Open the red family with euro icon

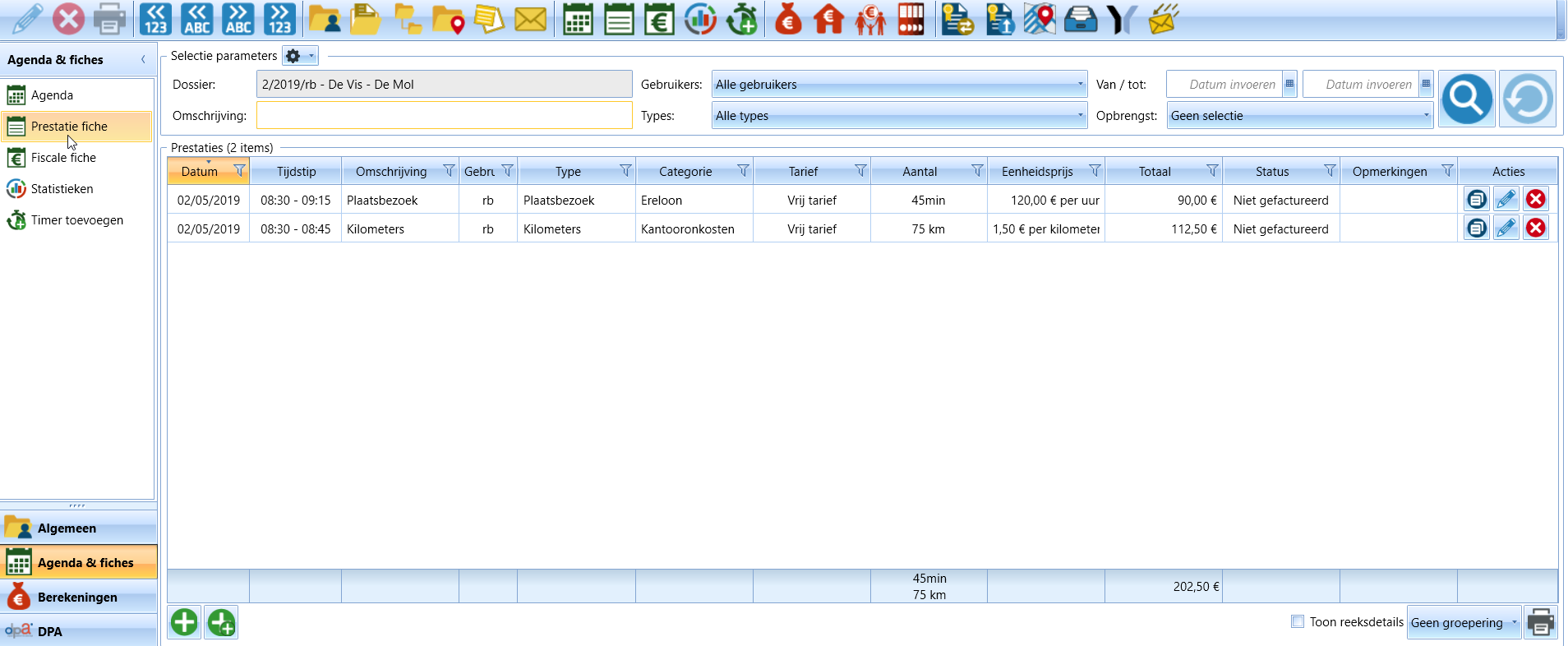[870, 19]
